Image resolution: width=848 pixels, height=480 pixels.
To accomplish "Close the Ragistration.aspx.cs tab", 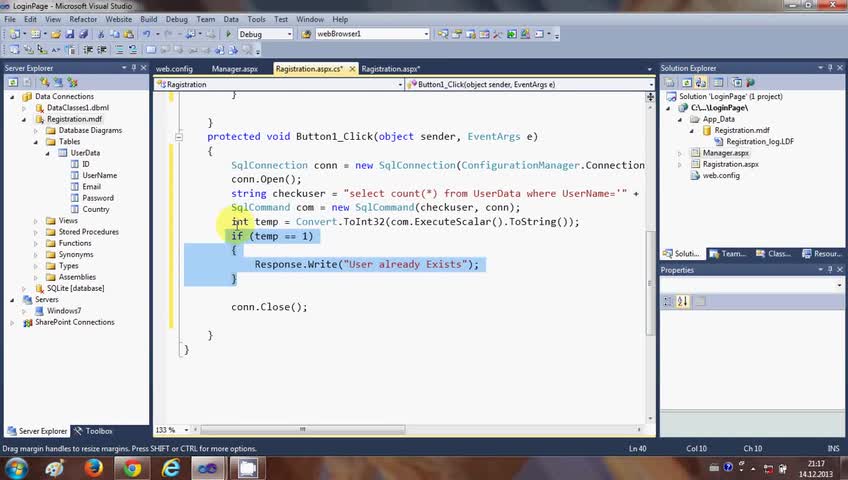I will 352,69.
